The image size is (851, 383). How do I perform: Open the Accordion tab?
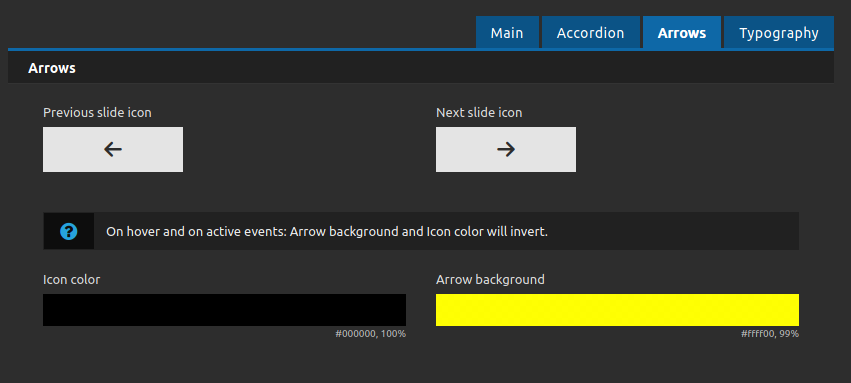click(590, 33)
